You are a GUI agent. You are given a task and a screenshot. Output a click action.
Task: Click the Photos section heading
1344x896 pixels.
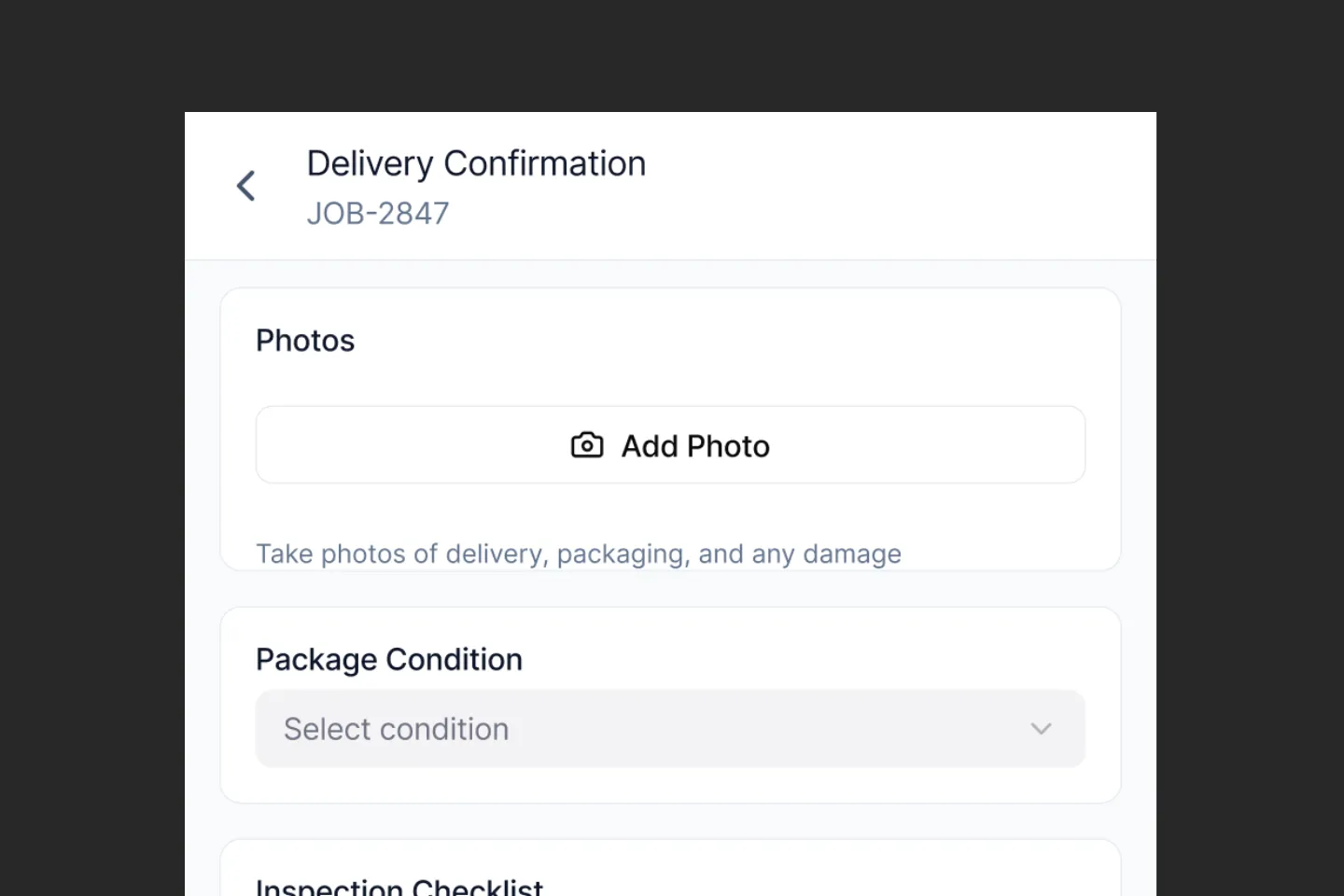tap(305, 341)
